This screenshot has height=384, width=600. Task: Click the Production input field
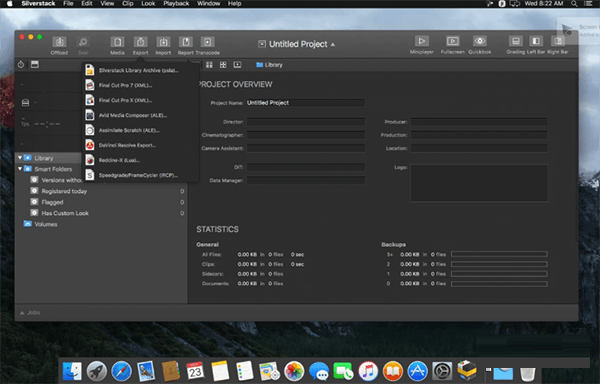[x=479, y=135]
